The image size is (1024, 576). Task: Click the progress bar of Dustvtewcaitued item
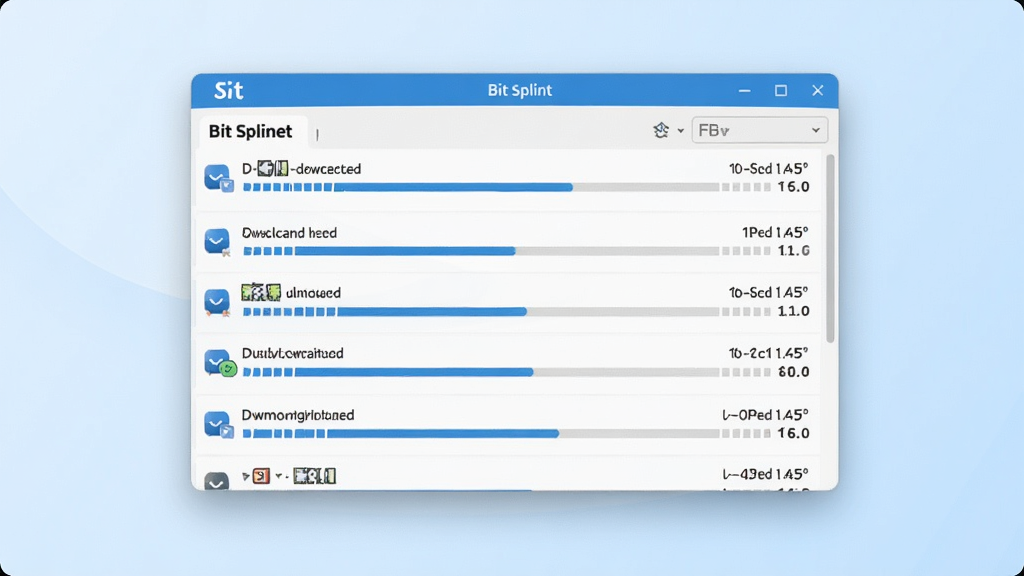pyautogui.click(x=481, y=372)
